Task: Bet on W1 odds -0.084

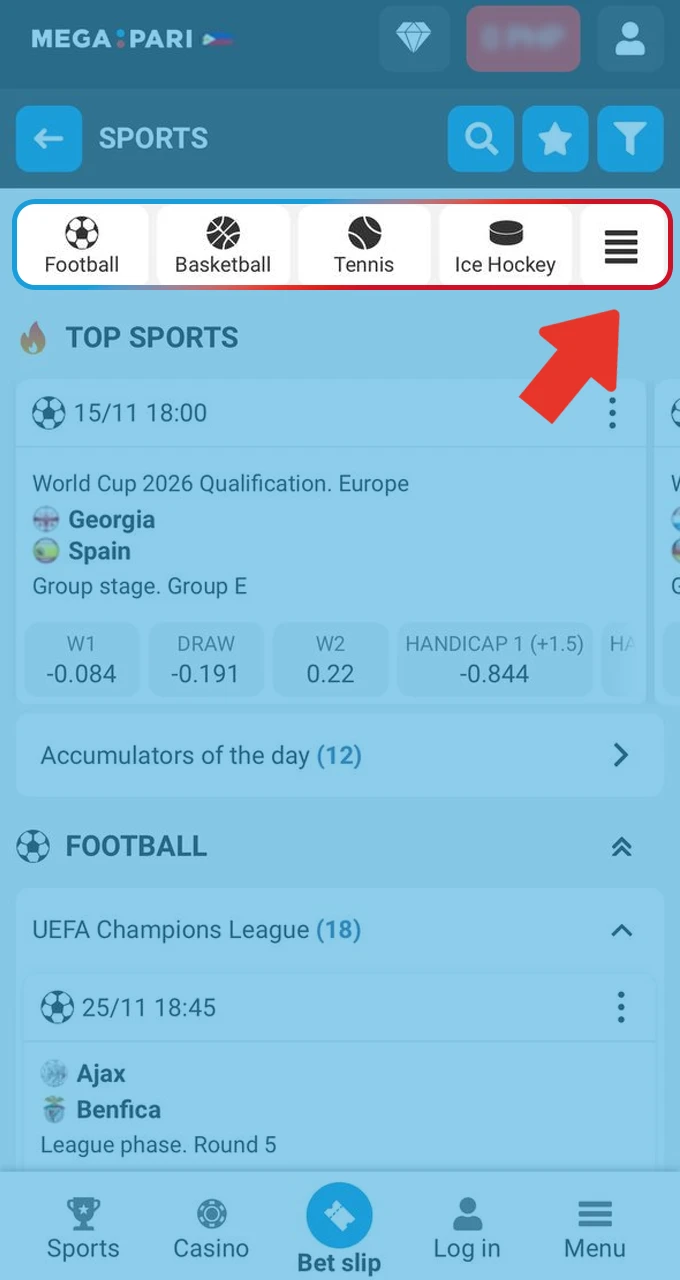Action: [x=81, y=660]
